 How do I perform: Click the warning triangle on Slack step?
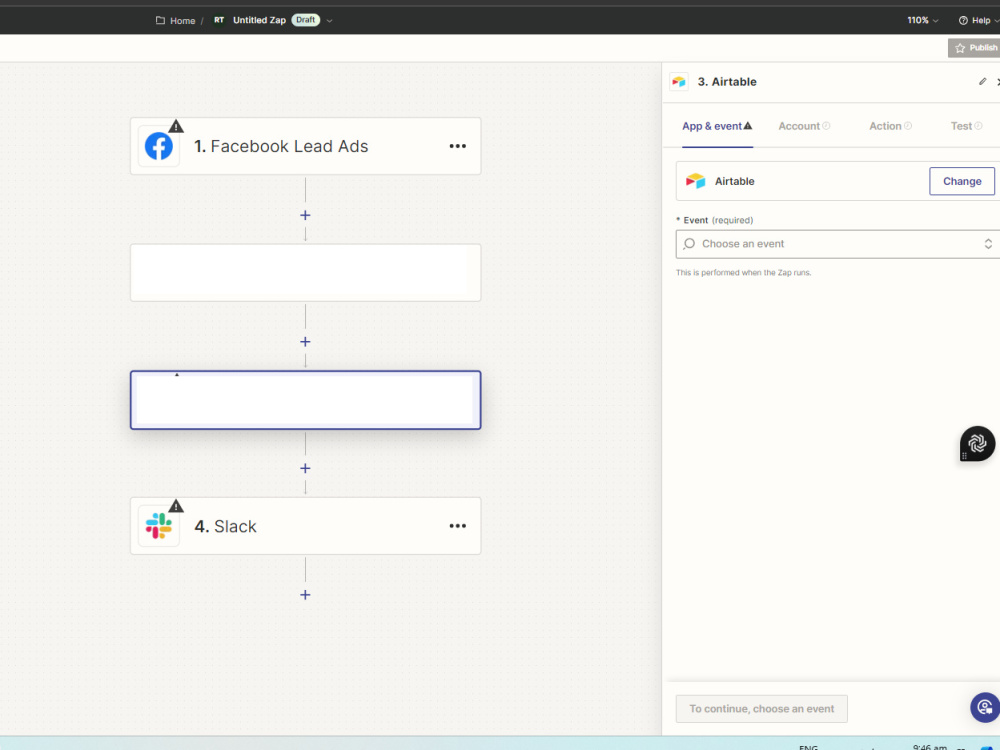pos(176,506)
